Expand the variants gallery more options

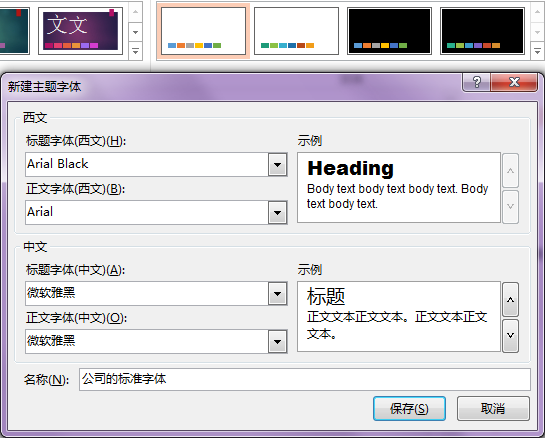[537, 51]
